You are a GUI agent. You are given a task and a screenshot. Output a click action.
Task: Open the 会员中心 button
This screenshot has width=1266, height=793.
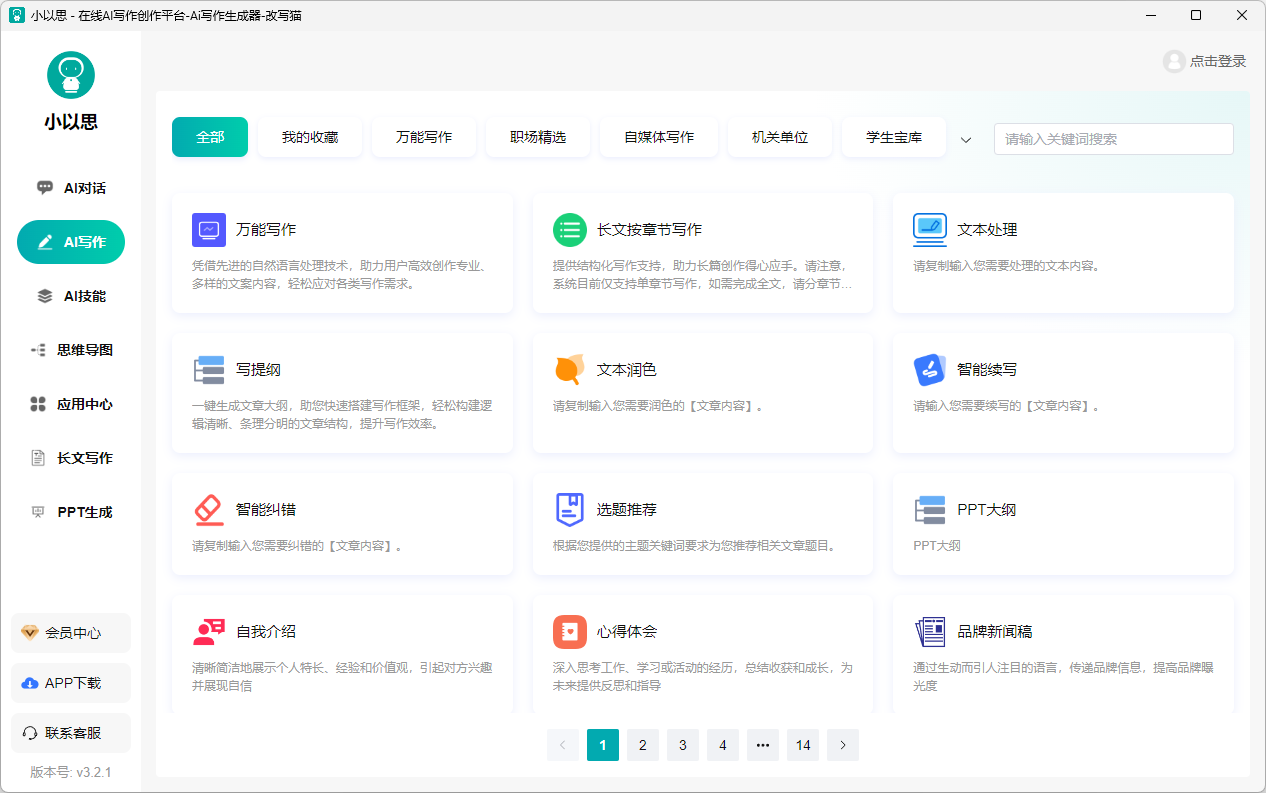[71, 633]
